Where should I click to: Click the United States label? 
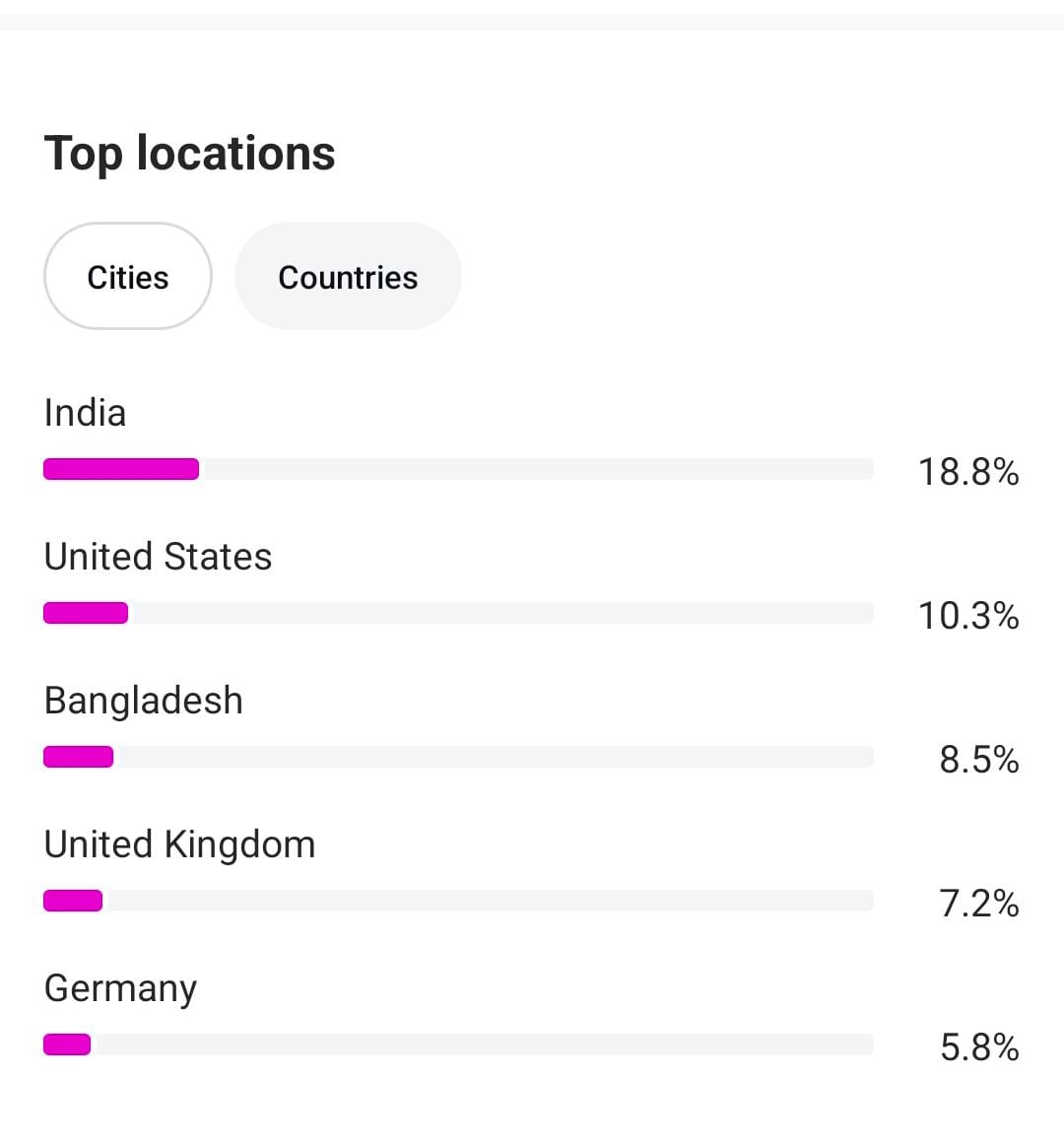pos(158,557)
